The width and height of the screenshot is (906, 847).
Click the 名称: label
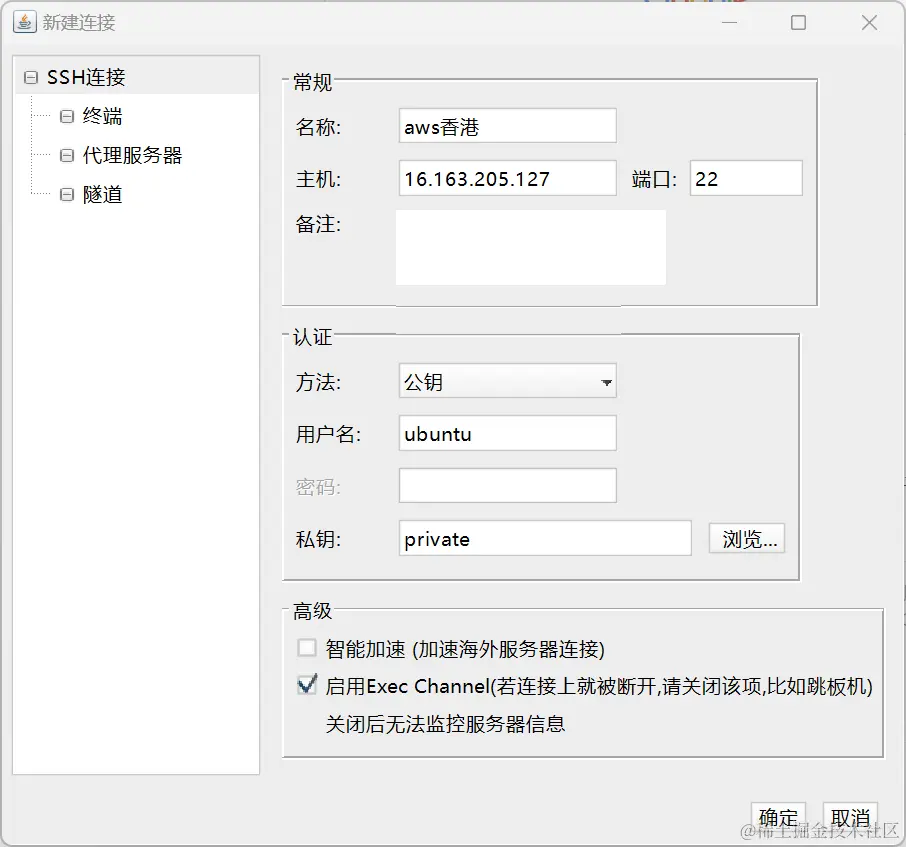(318, 127)
